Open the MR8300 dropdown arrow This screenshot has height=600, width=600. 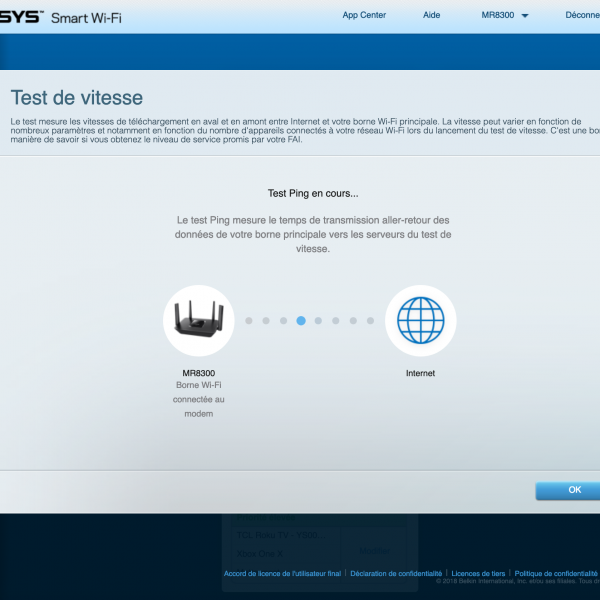[x=525, y=16]
